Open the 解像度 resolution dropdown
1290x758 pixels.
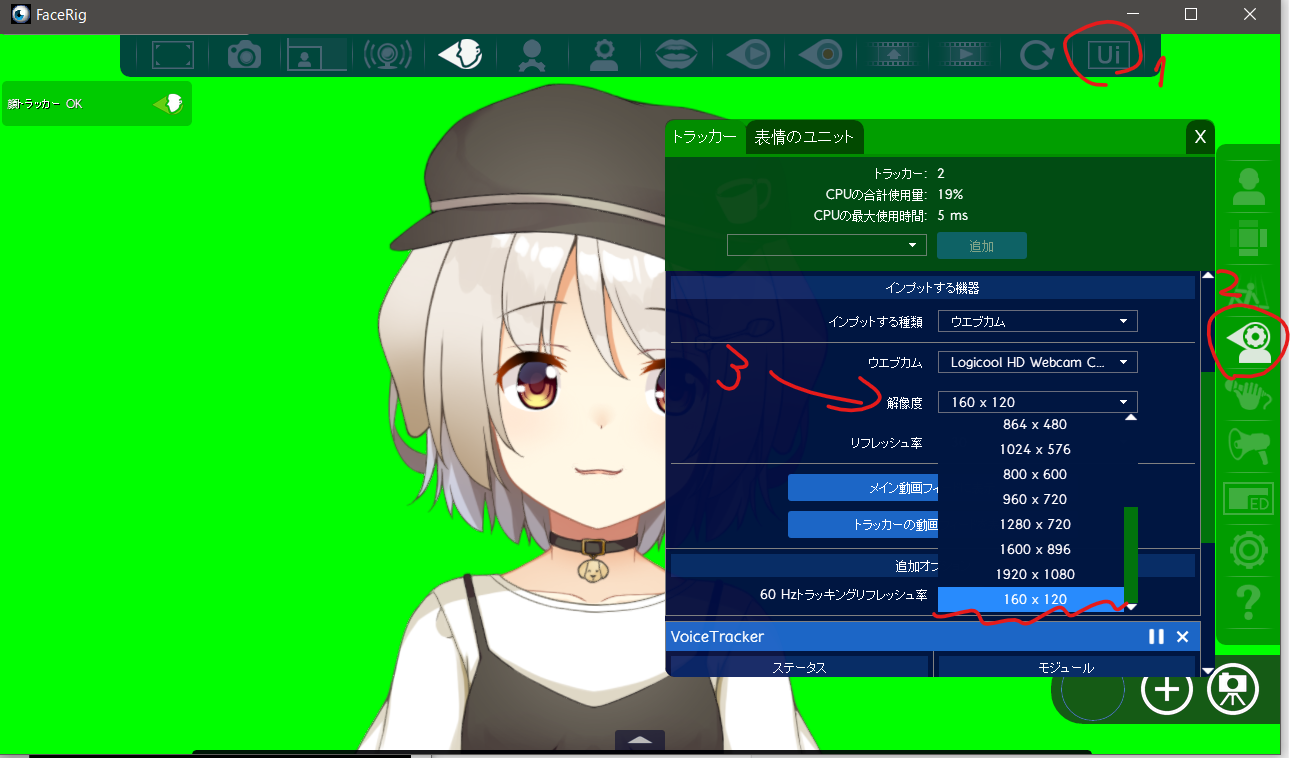(1037, 402)
